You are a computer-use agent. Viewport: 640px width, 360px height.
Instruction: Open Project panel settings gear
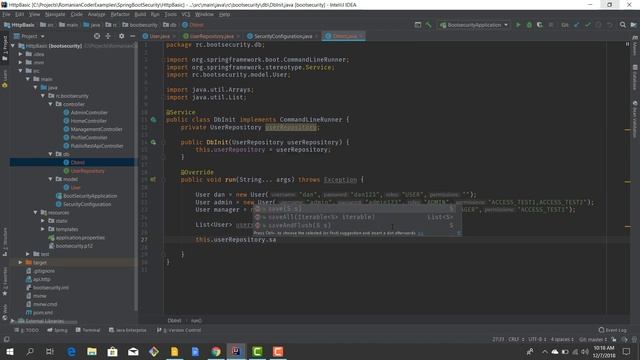(x=121, y=36)
